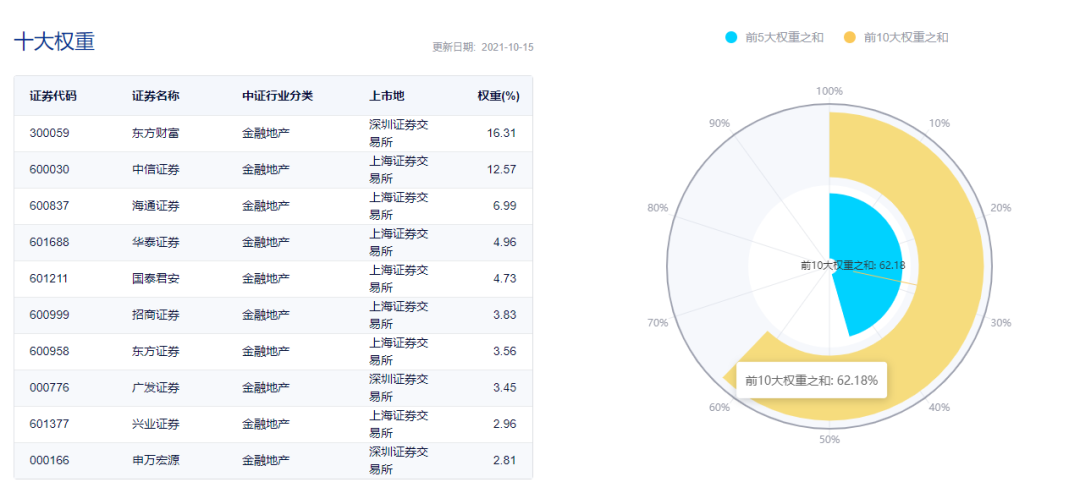Click the name 兴业证券
1080x504 pixels.
(x=156, y=424)
